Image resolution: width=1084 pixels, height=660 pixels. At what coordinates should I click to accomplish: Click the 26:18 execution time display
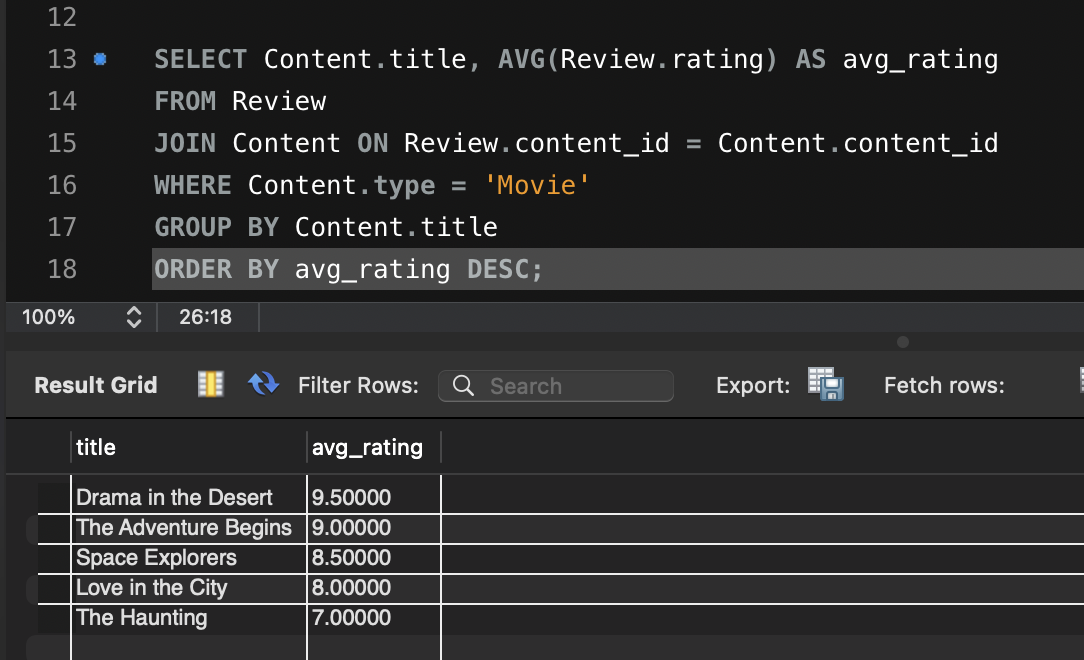[207, 316]
